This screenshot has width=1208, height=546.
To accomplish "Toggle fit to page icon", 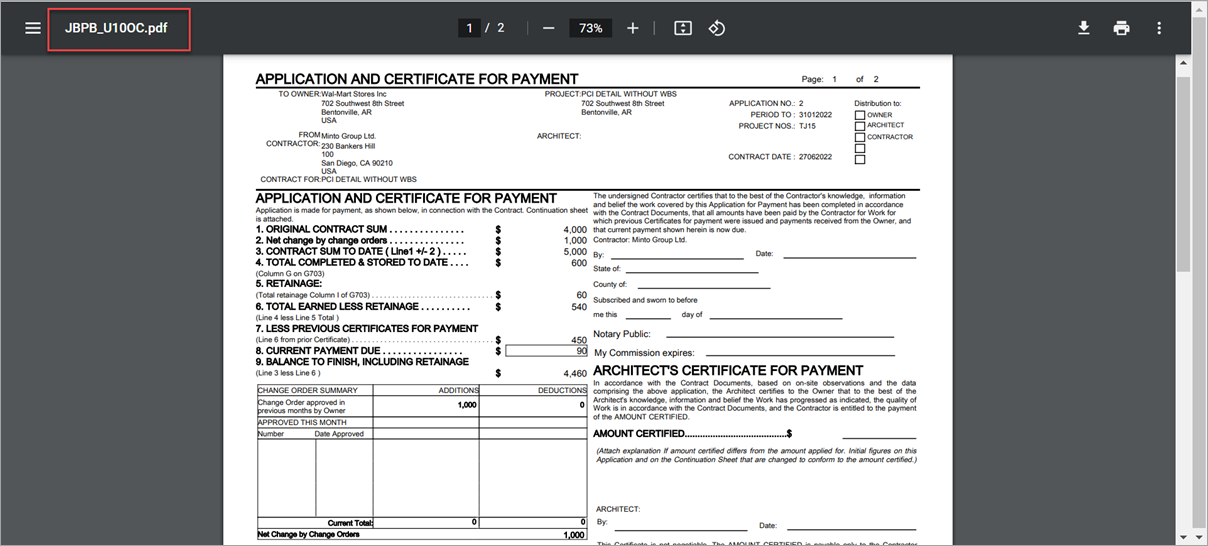I will (x=683, y=28).
